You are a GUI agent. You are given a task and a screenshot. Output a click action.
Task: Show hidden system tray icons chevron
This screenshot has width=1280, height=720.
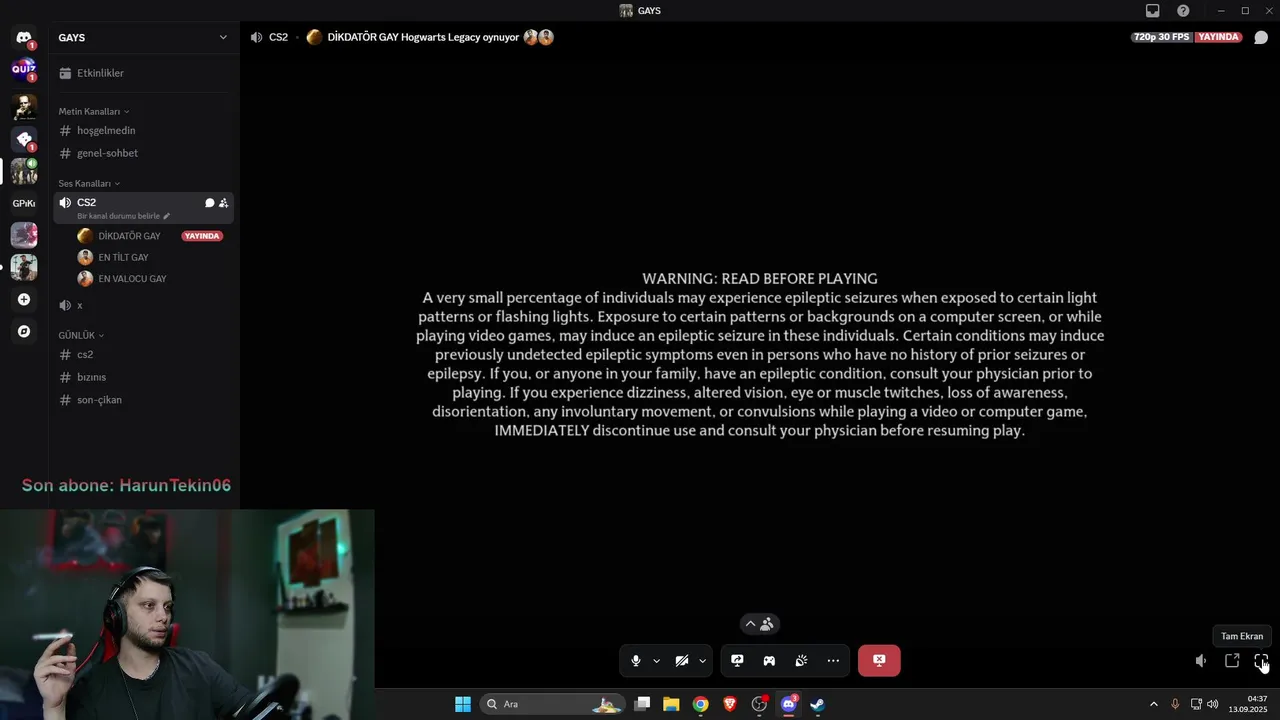pyautogui.click(x=1153, y=704)
